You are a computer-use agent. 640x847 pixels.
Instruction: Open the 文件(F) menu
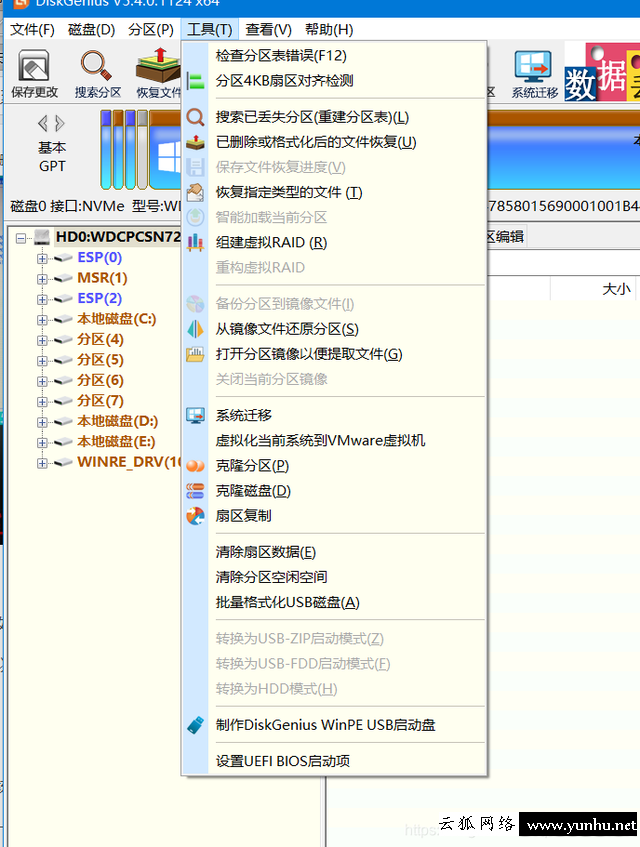[x=32, y=29]
